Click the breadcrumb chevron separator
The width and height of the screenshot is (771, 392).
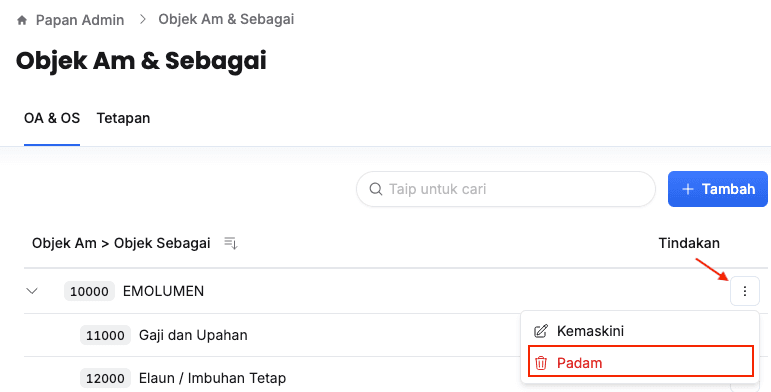pos(143,19)
